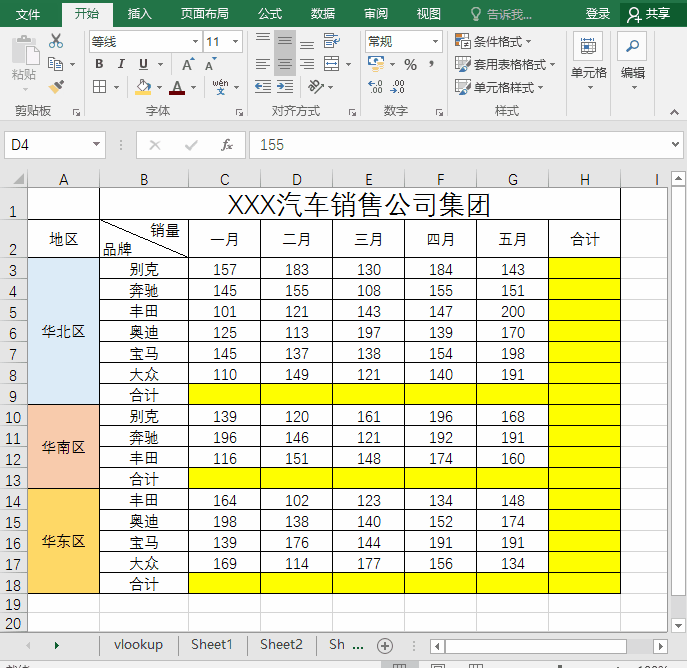Click the text orientation icon
This screenshot has width=687, height=668.
coord(315,87)
